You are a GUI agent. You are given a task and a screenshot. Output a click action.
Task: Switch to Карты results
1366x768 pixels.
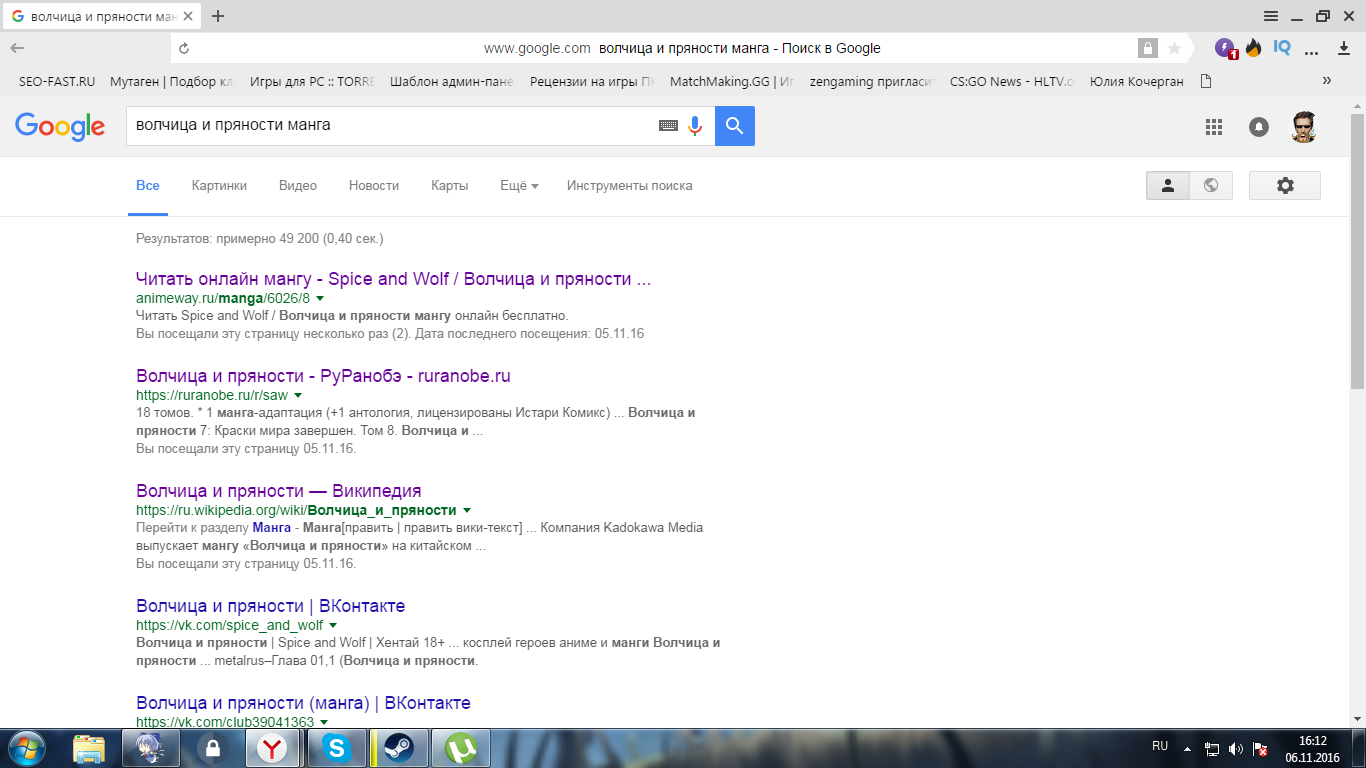point(450,186)
